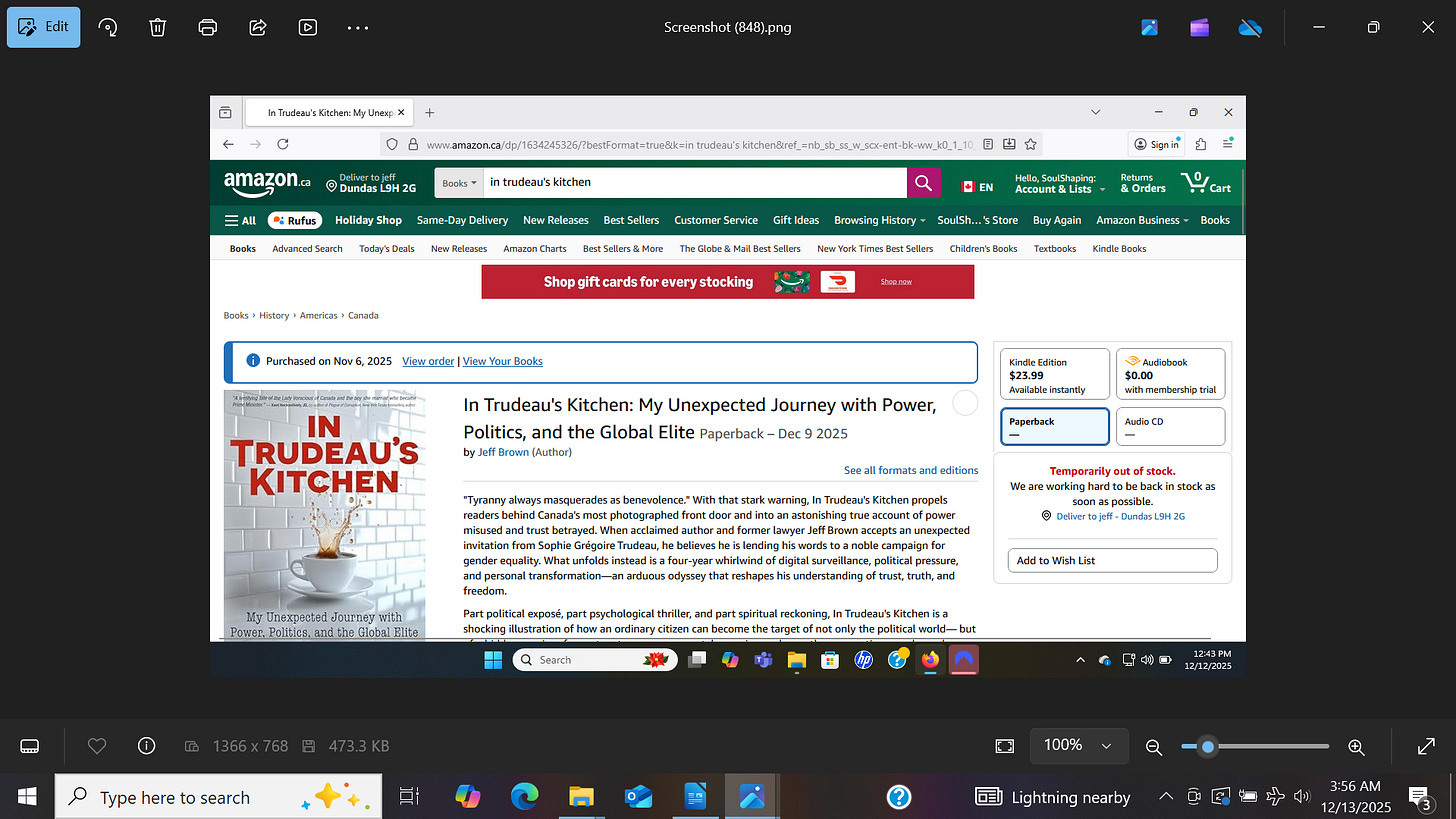Open the All hamburger menu on Amazon page

point(240,220)
